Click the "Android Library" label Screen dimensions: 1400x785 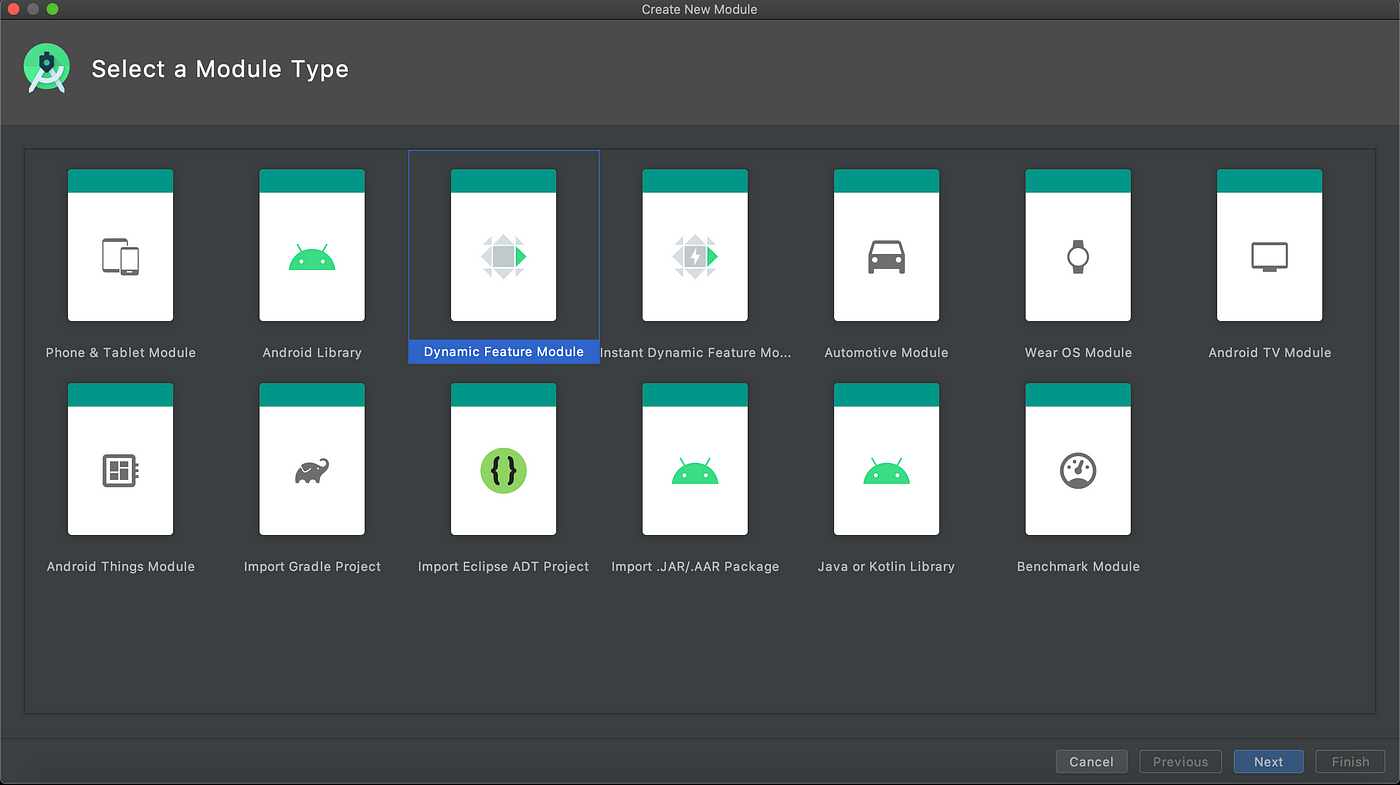(x=312, y=352)
